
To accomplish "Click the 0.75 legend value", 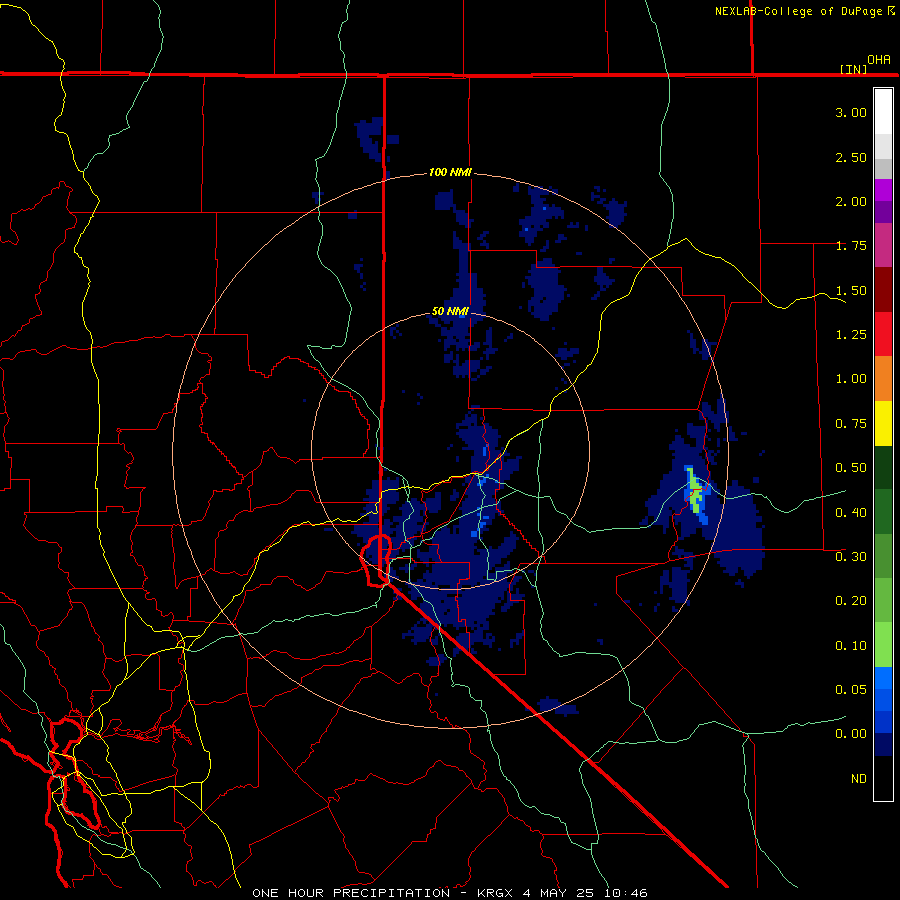I will click(x=851, y=424).
